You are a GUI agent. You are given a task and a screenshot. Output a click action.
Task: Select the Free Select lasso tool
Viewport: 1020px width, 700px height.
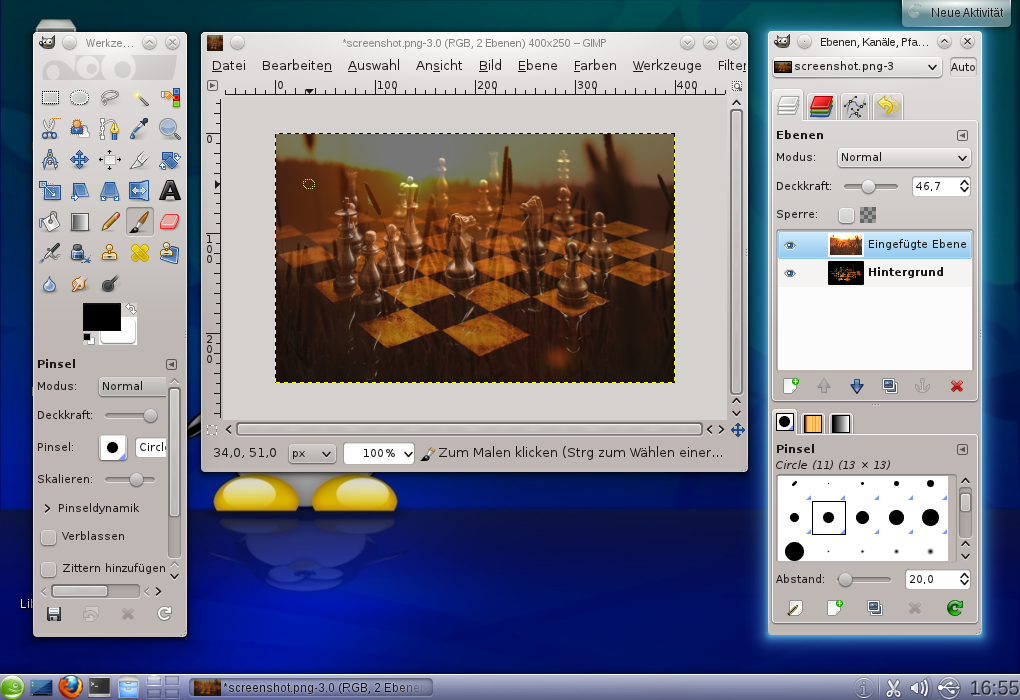(x=109, y=98)
